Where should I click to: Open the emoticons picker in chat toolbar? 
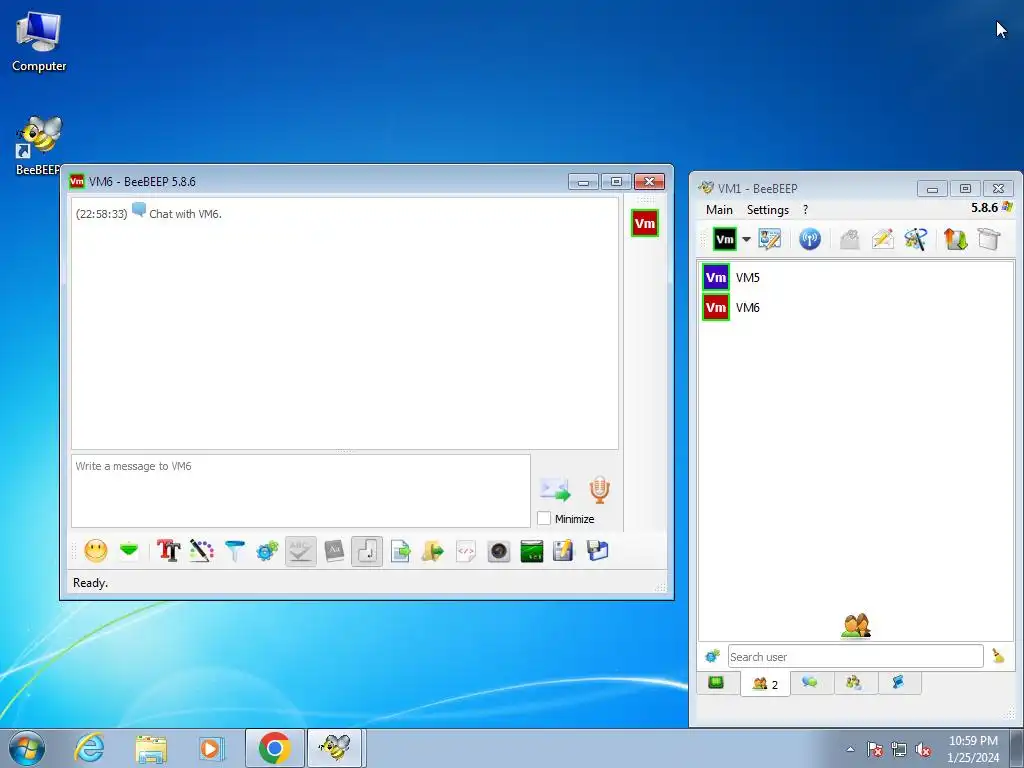(96, 551)
